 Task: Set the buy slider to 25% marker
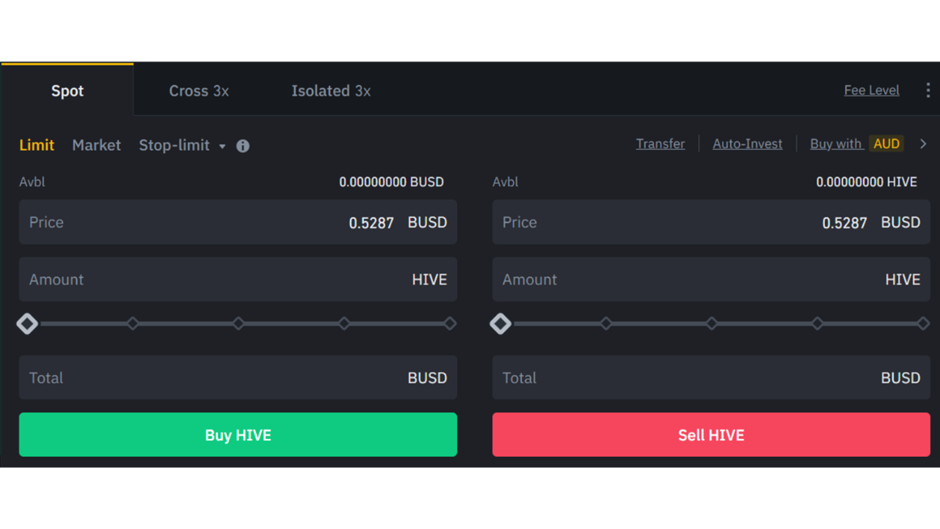pos(132,324)
